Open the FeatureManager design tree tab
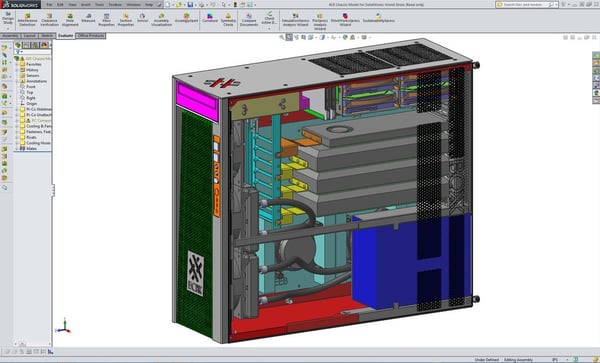Image resolution: width=600 pixels, height=363 pixels. click(18, 45)
